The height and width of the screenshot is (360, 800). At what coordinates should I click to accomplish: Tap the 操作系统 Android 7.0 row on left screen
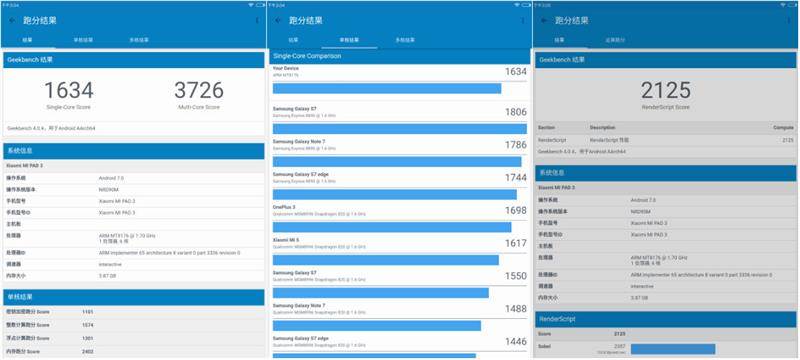[134, 178]
